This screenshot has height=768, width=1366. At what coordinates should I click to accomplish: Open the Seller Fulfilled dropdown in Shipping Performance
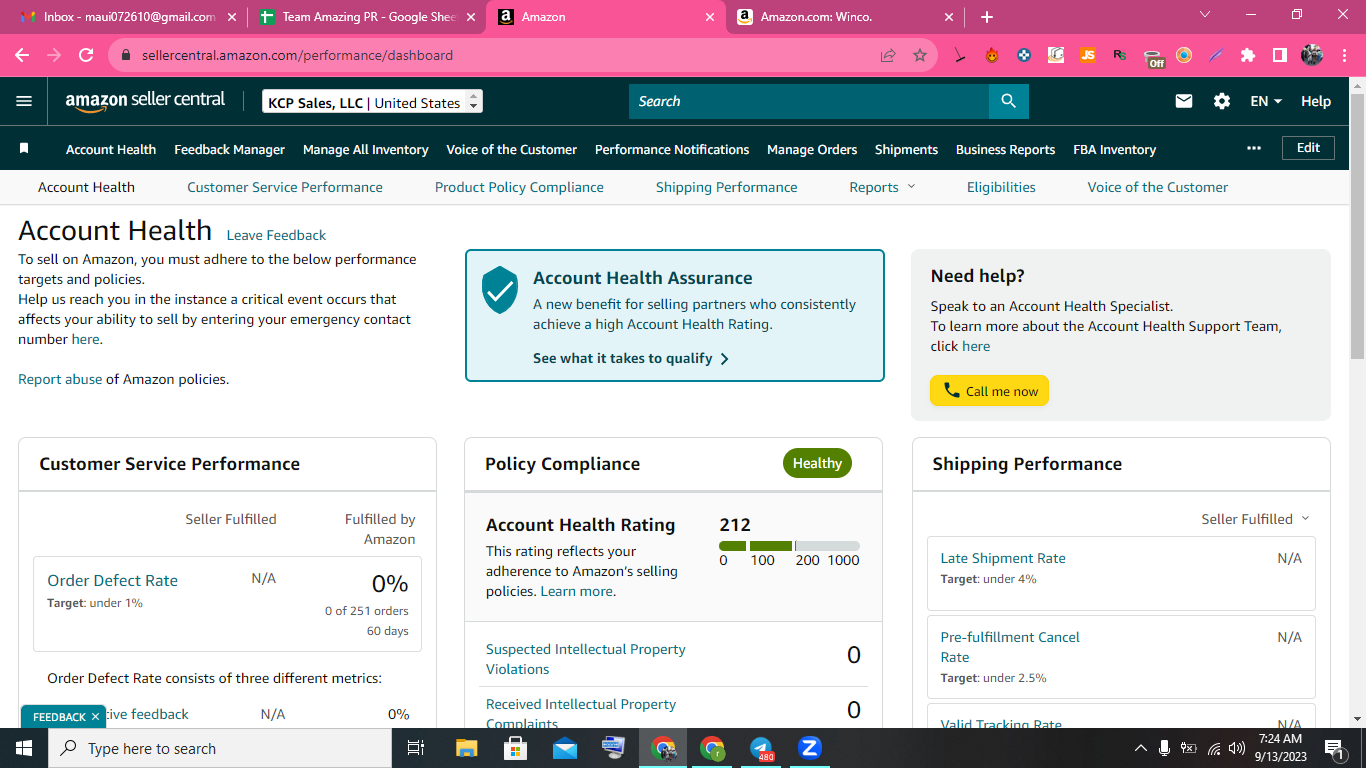(x=1255, y=519)
